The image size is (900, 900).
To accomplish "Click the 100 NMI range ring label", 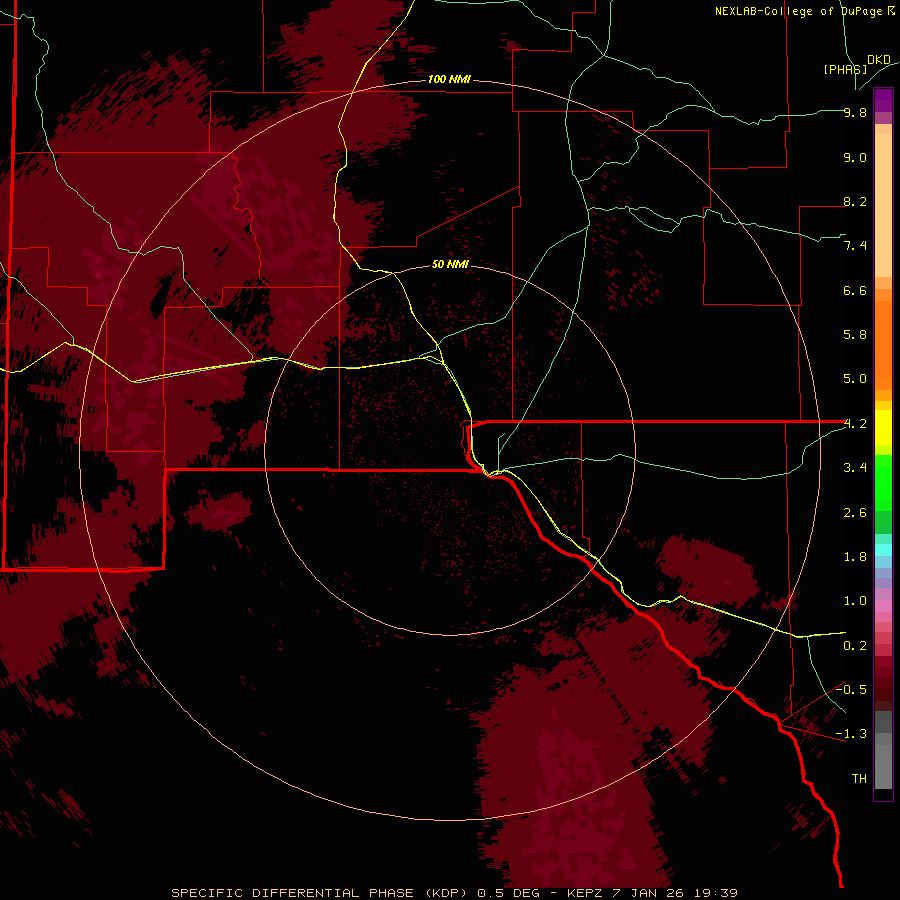I will [449, 79].
